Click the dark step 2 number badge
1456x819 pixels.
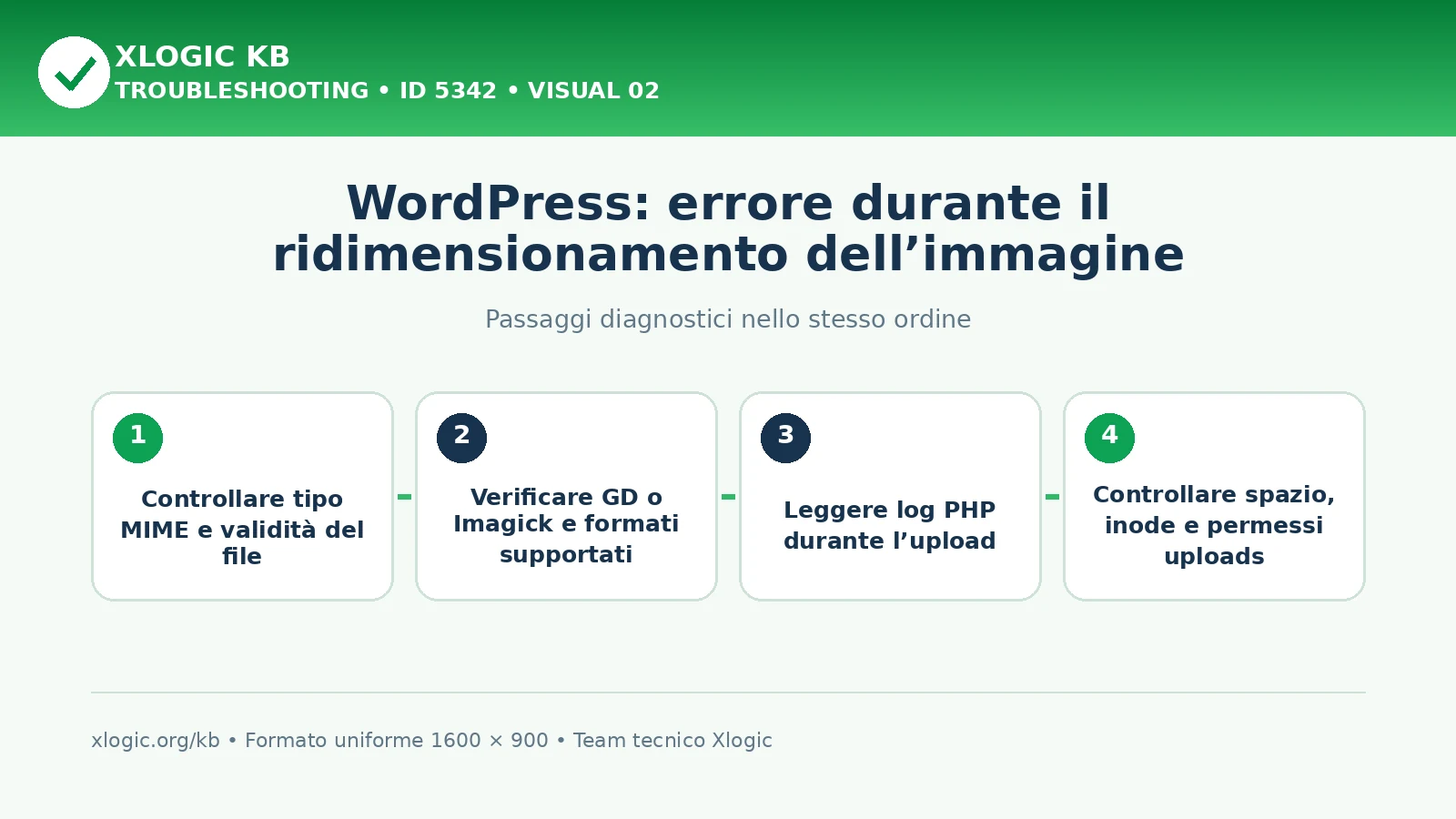(x=461, y=438)
